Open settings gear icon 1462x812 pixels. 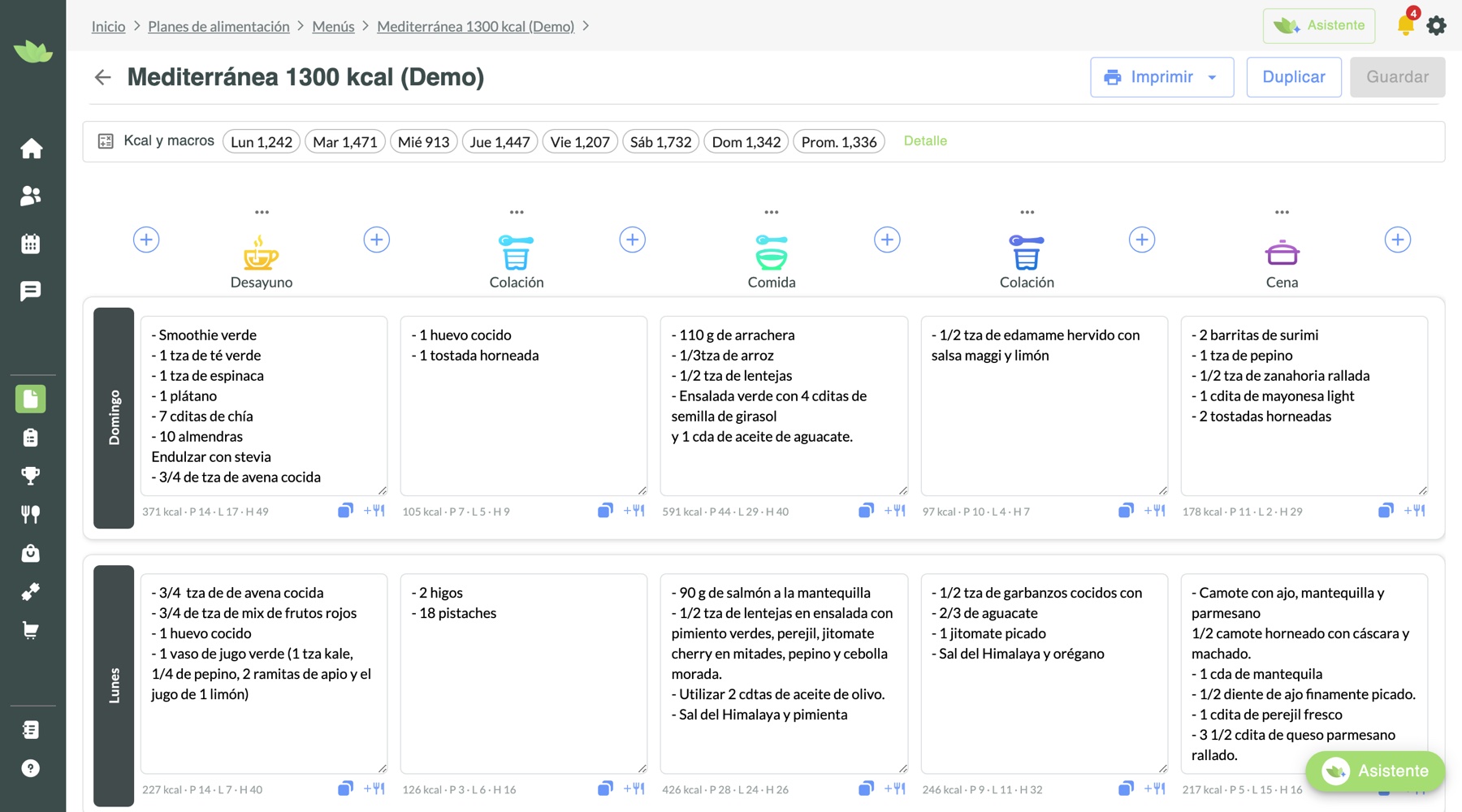pyautogui.click(x=1437, y=26)
